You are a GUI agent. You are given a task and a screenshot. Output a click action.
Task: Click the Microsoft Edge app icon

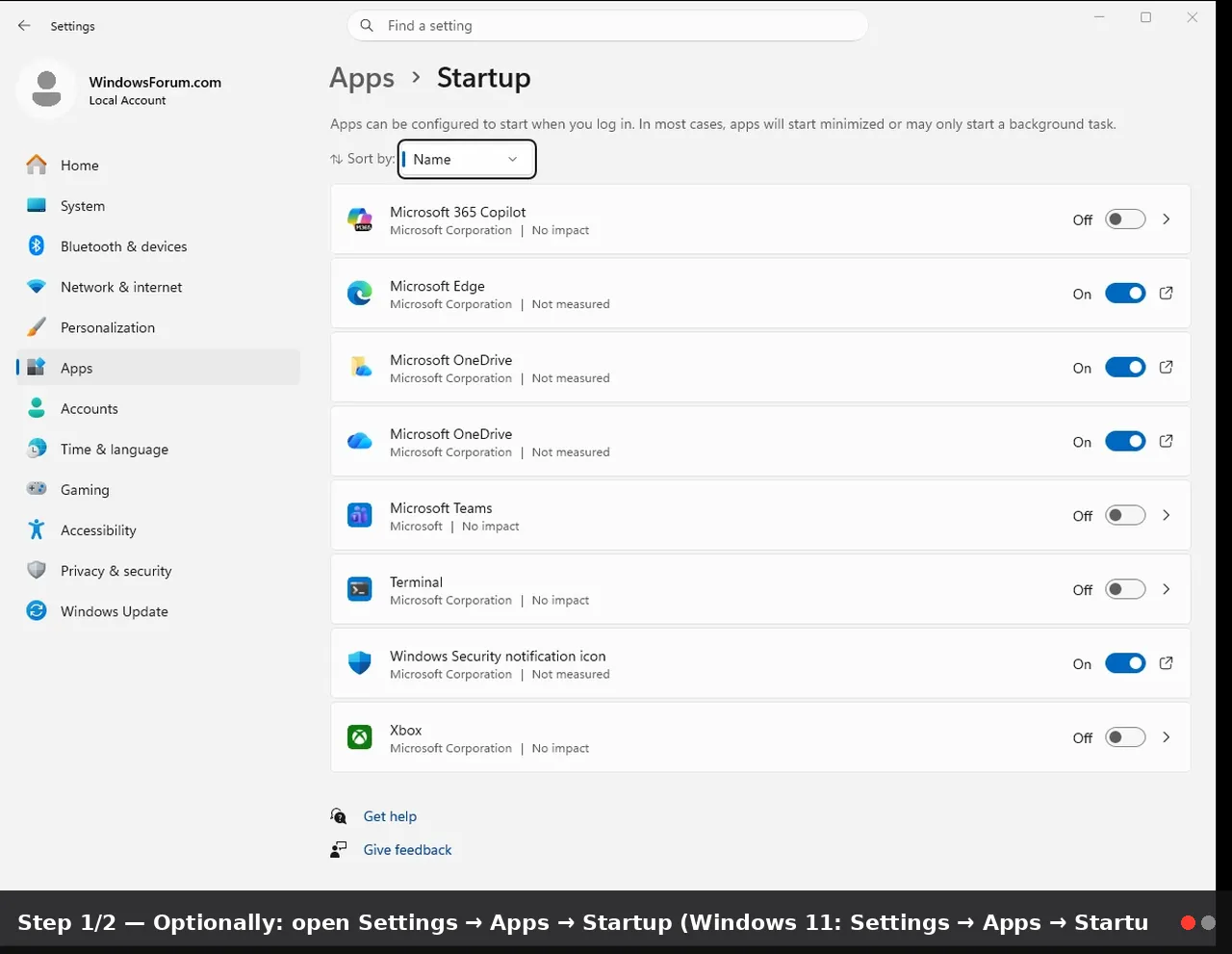point(360,294)
